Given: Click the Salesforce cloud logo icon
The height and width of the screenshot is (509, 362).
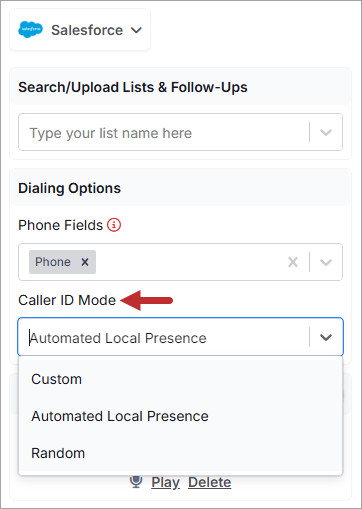Looking at the screenshot, I should (x=30, y=30).
